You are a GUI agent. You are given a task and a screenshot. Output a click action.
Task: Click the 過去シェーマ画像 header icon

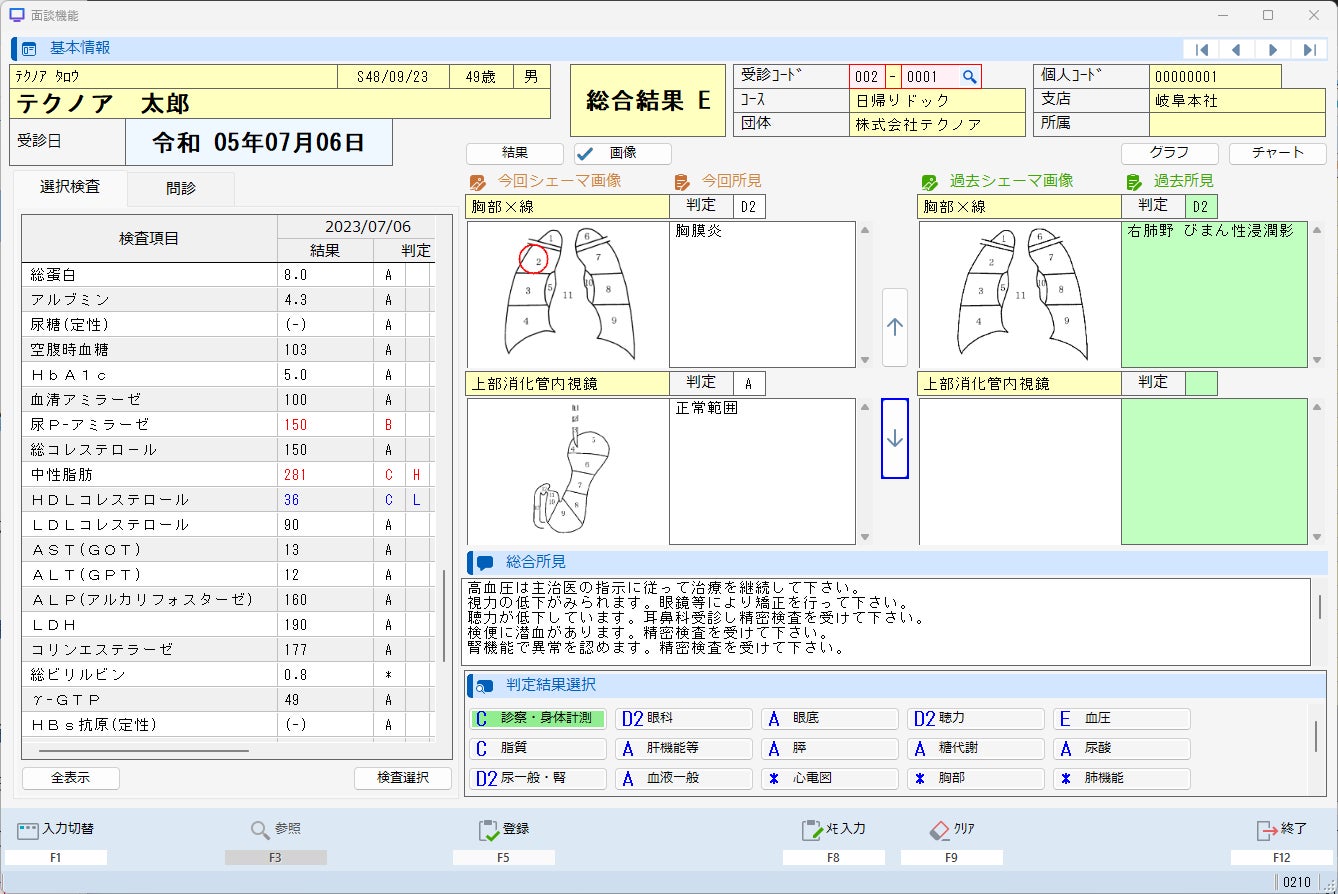point(930,182)
